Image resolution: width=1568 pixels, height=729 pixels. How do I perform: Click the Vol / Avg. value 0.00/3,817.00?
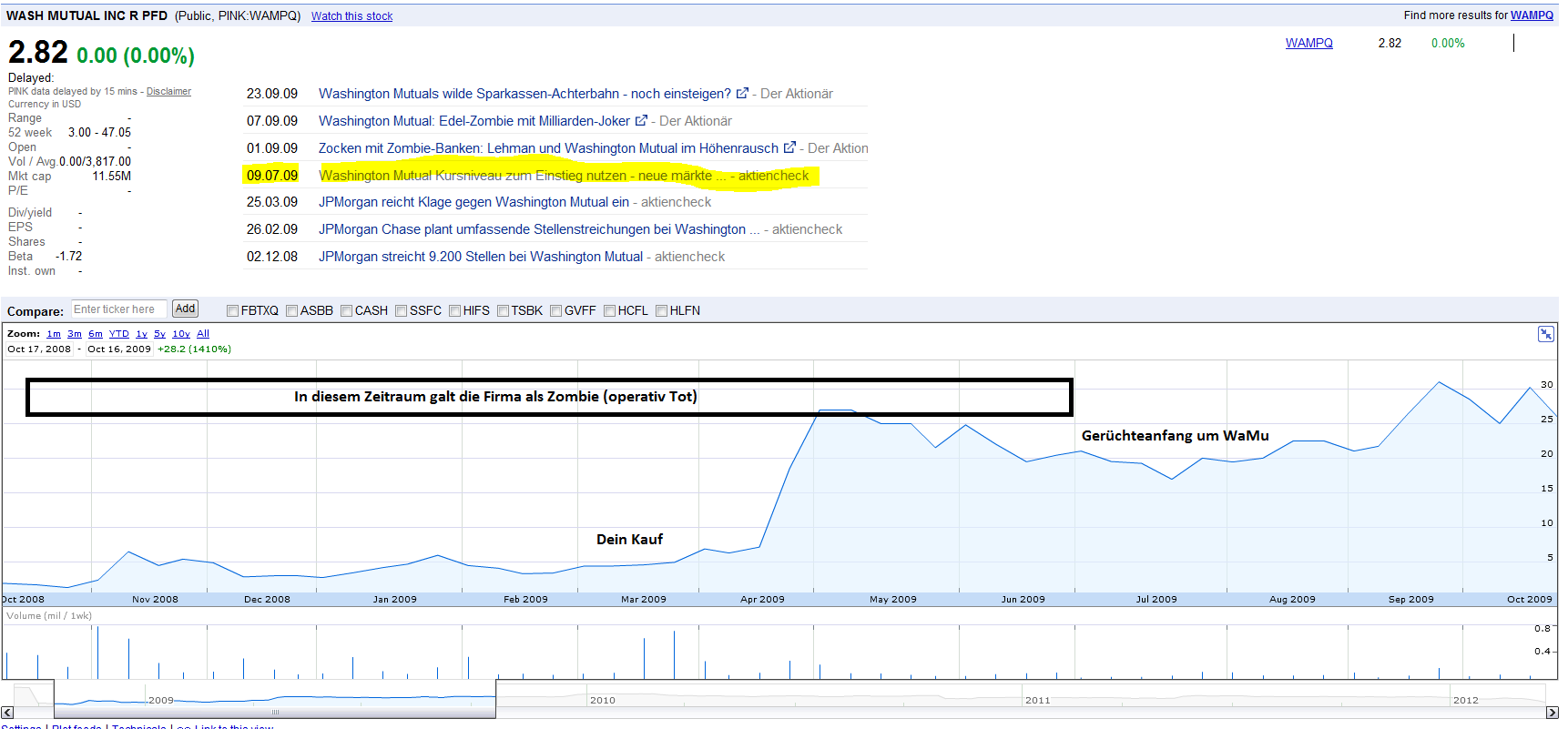tap(95, 162)
